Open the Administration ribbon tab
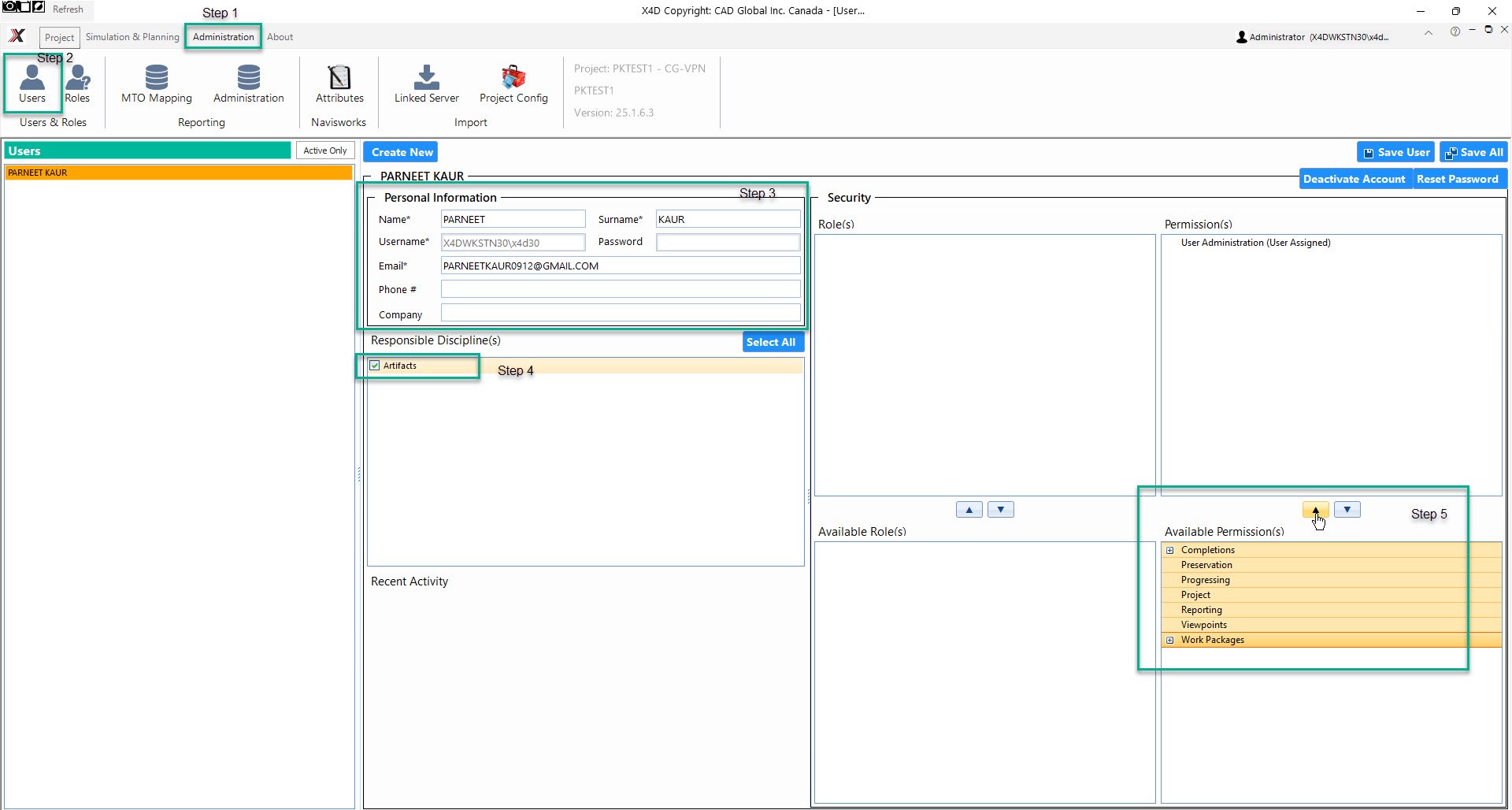 coord(224,37)
